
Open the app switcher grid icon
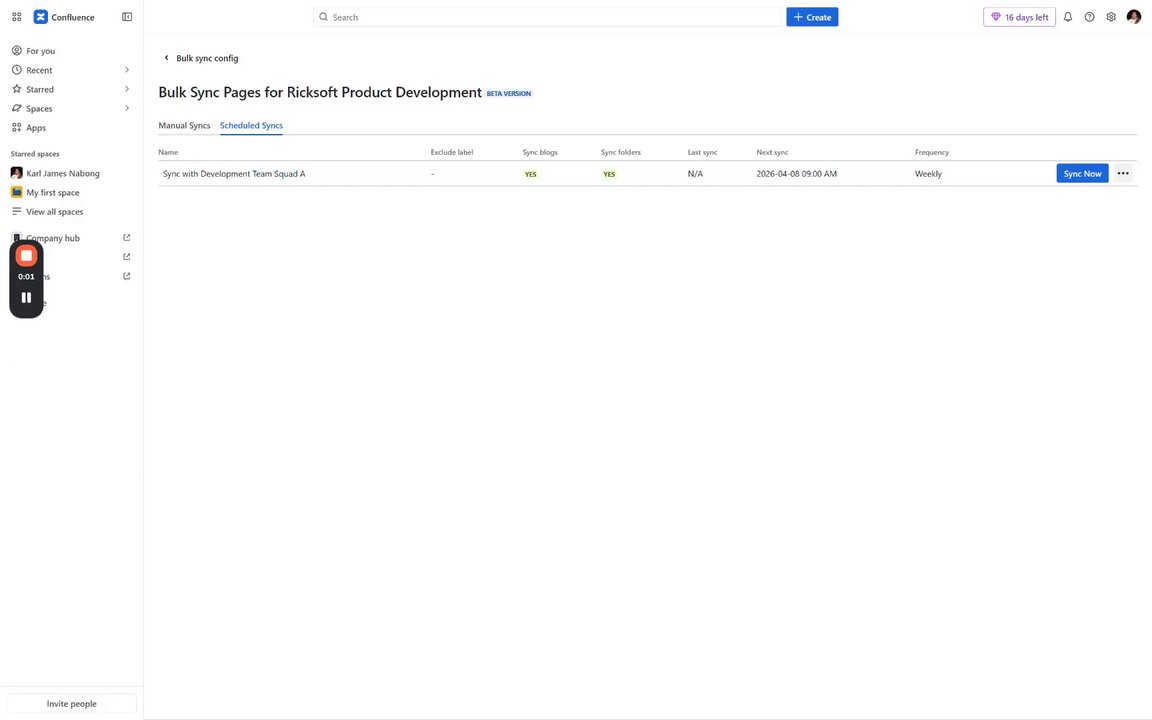[x=16, y=17]
